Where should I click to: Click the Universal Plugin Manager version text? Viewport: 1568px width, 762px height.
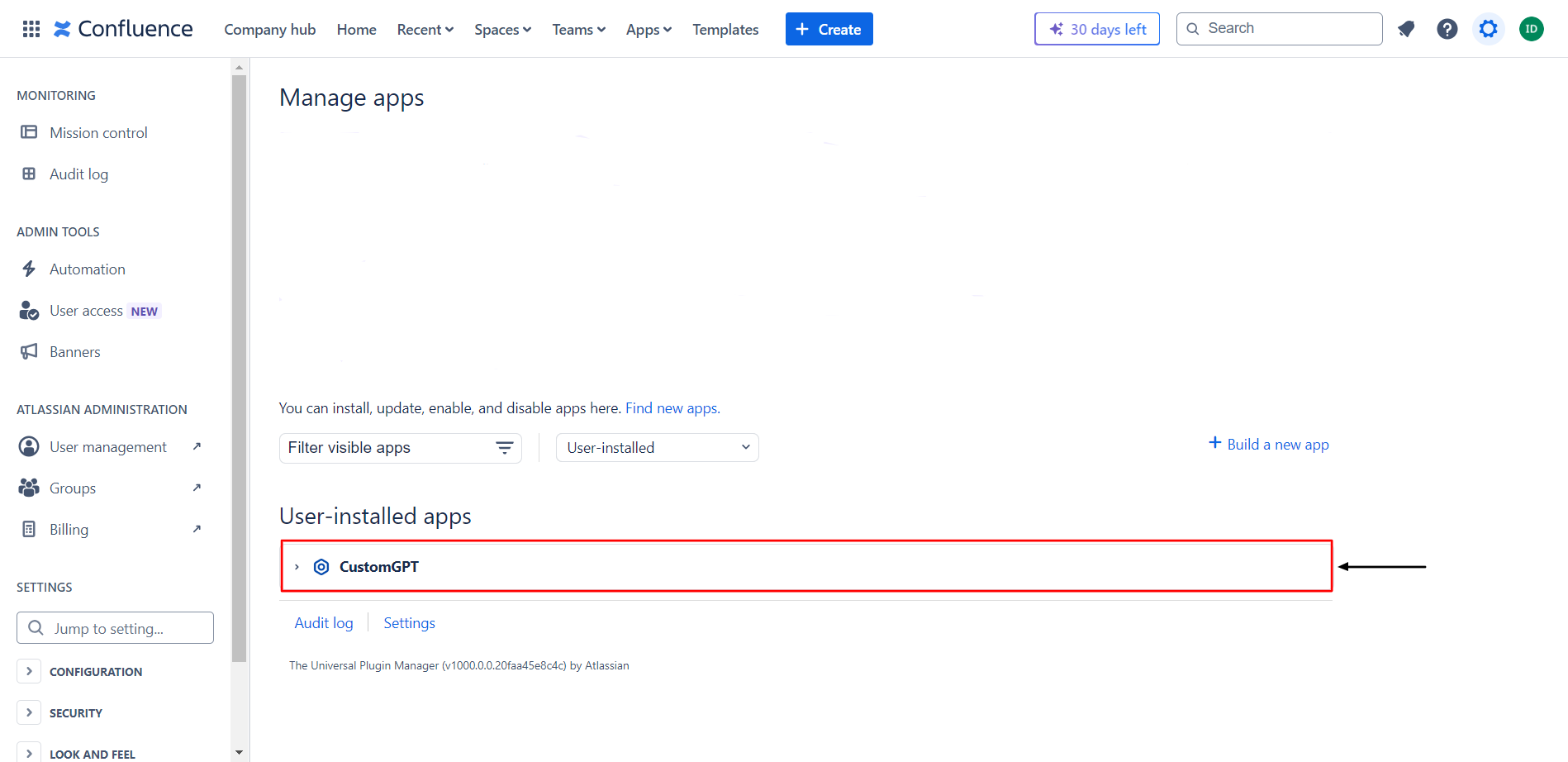tap(459, 665)
